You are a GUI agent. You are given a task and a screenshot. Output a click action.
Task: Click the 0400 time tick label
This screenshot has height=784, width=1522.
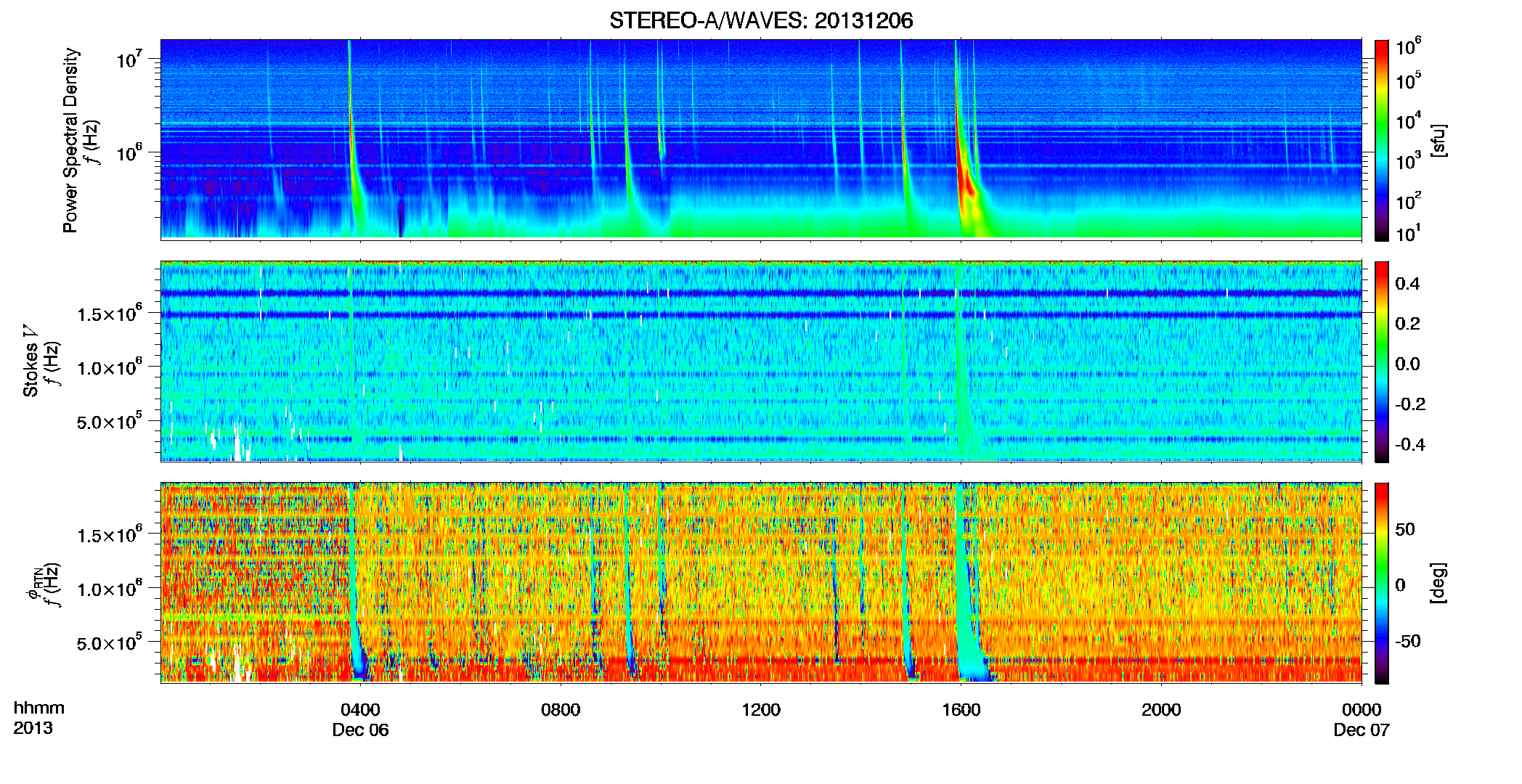pyautogui.click(x=360, y=710)
